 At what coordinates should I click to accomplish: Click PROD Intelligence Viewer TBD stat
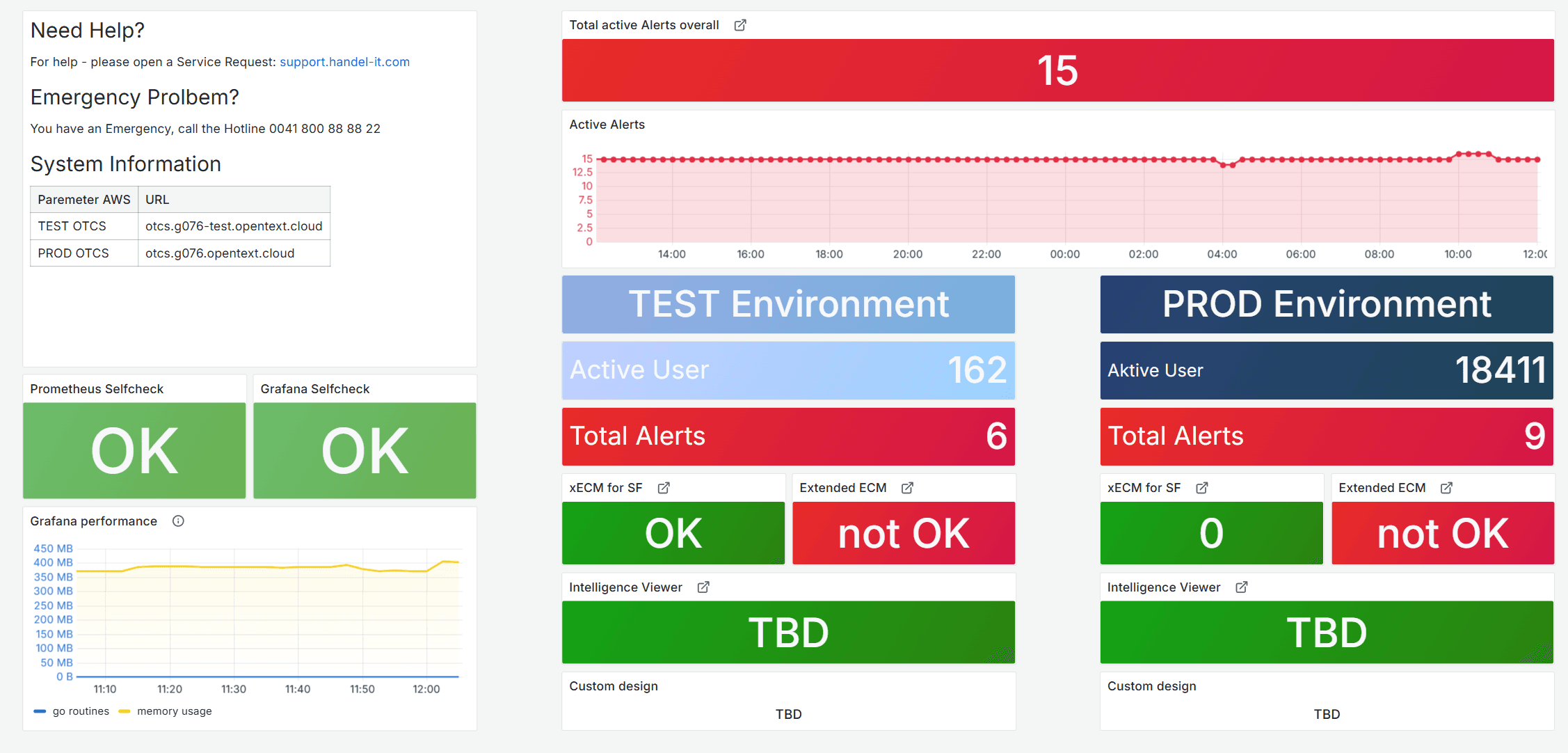[1327, 632]
